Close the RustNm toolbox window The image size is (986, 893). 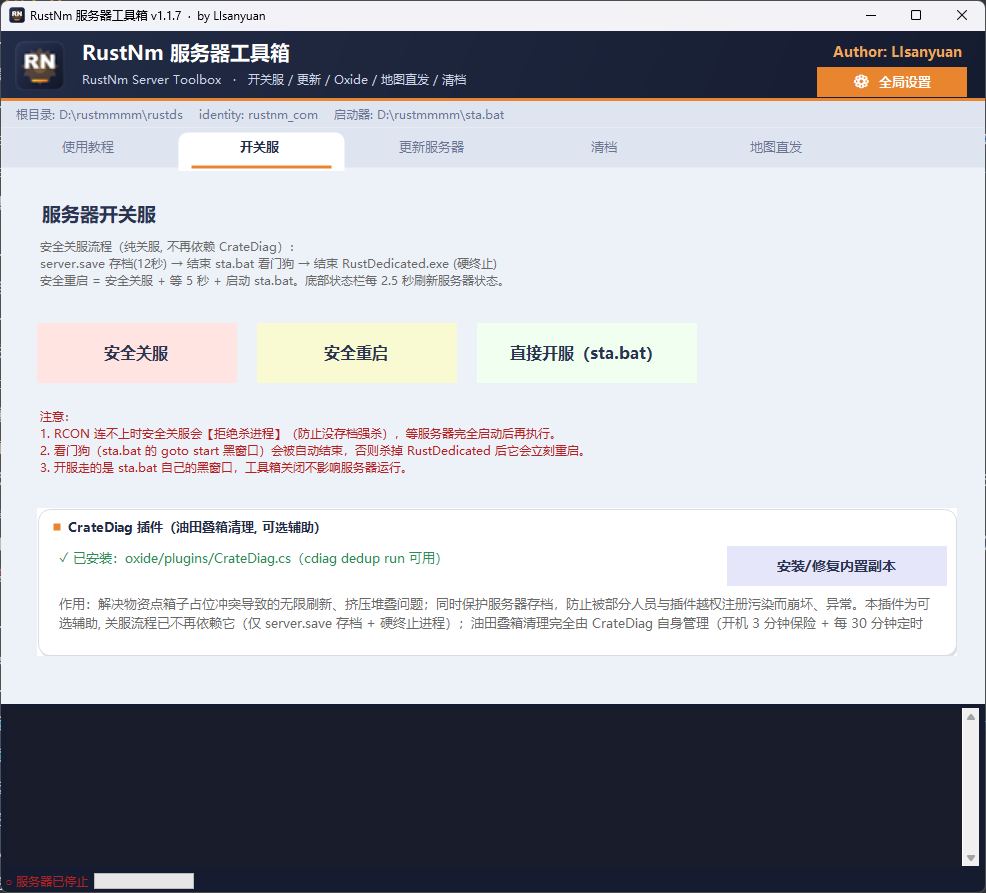click(962, 15)
